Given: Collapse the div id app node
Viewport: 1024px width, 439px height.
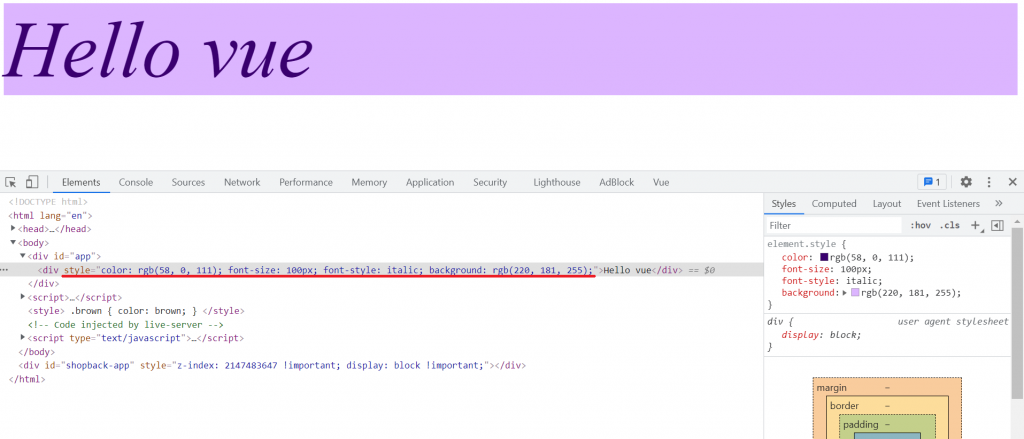Looking at the screenshot, I should (x=22, y=256).
